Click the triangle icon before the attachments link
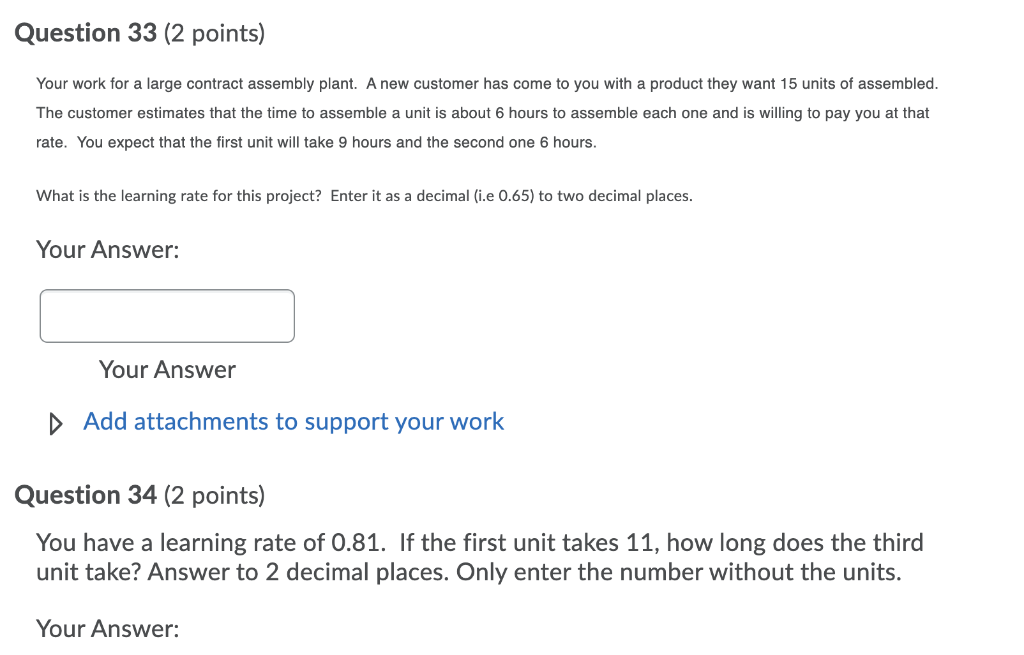This screenshot has width=1024, height=655. [55, 423]
